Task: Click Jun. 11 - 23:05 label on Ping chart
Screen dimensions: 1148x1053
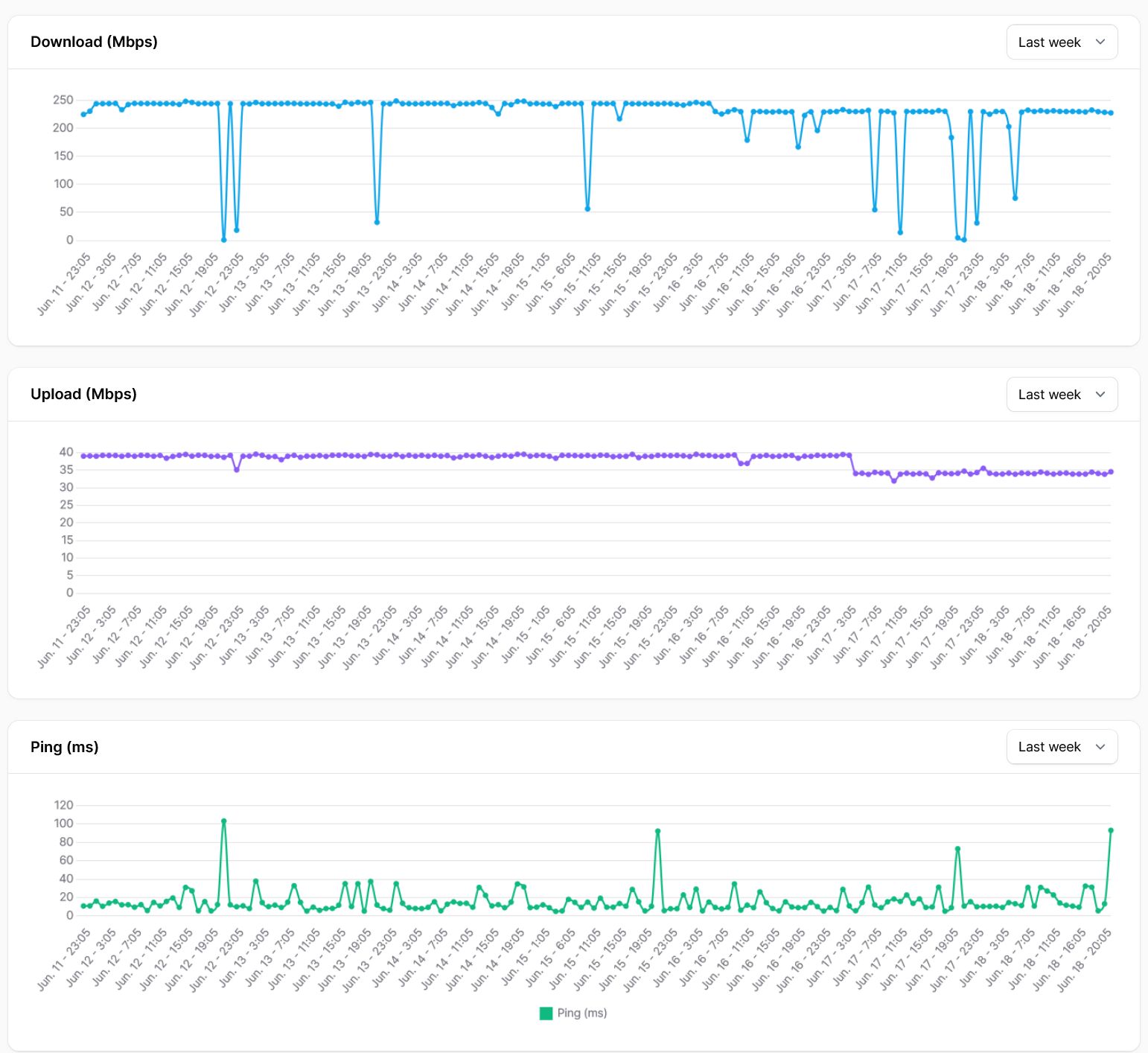Action: pos(64,960)
